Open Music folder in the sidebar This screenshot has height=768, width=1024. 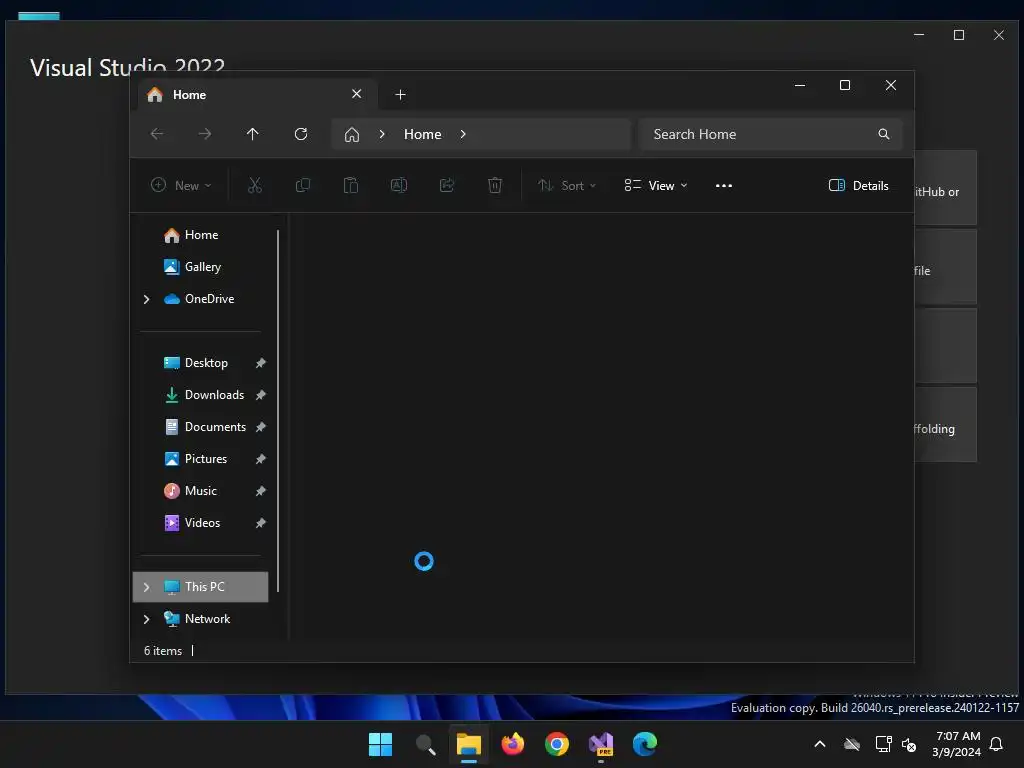[200, 491]
